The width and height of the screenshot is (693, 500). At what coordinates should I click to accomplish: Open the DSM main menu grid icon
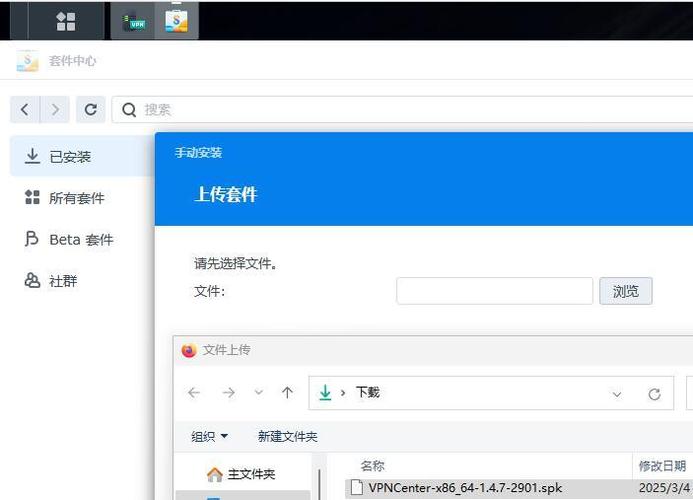(66, 20)
